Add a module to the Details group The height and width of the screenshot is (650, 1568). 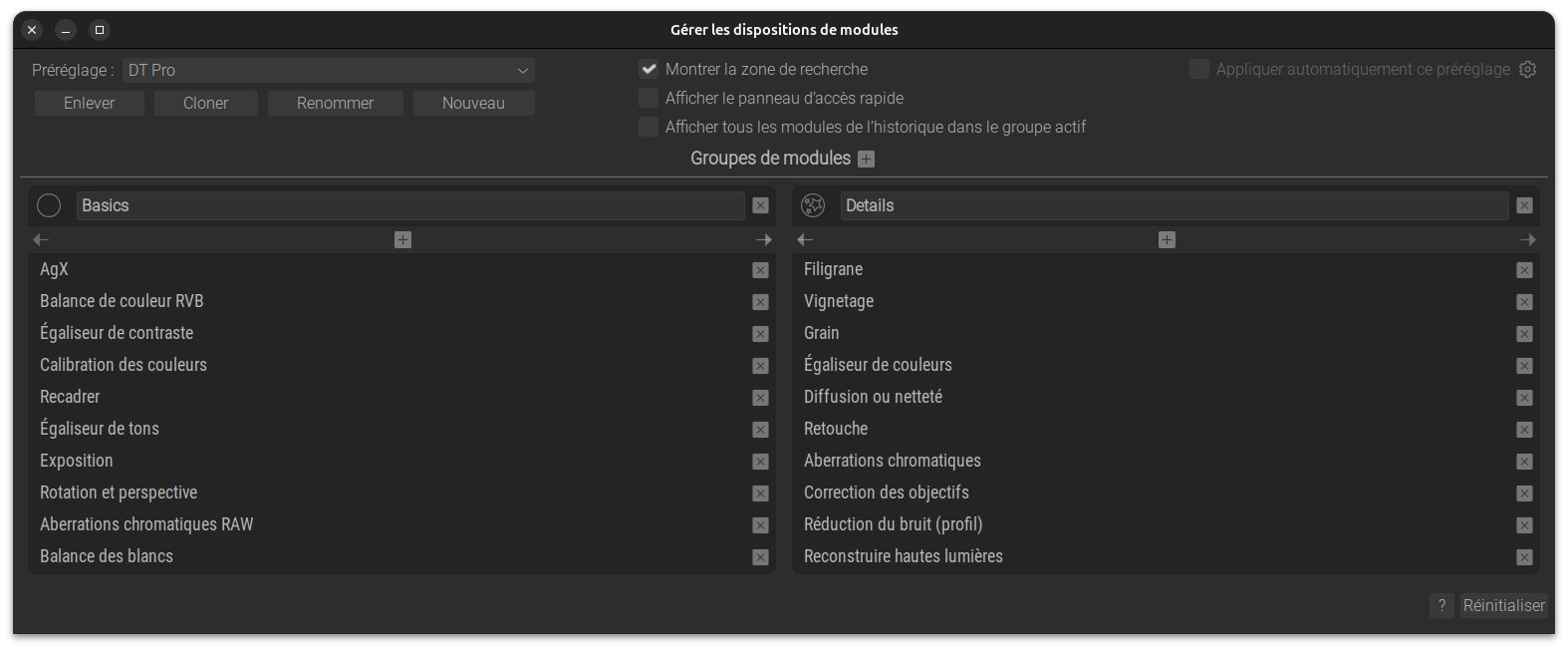point(1167,240)
